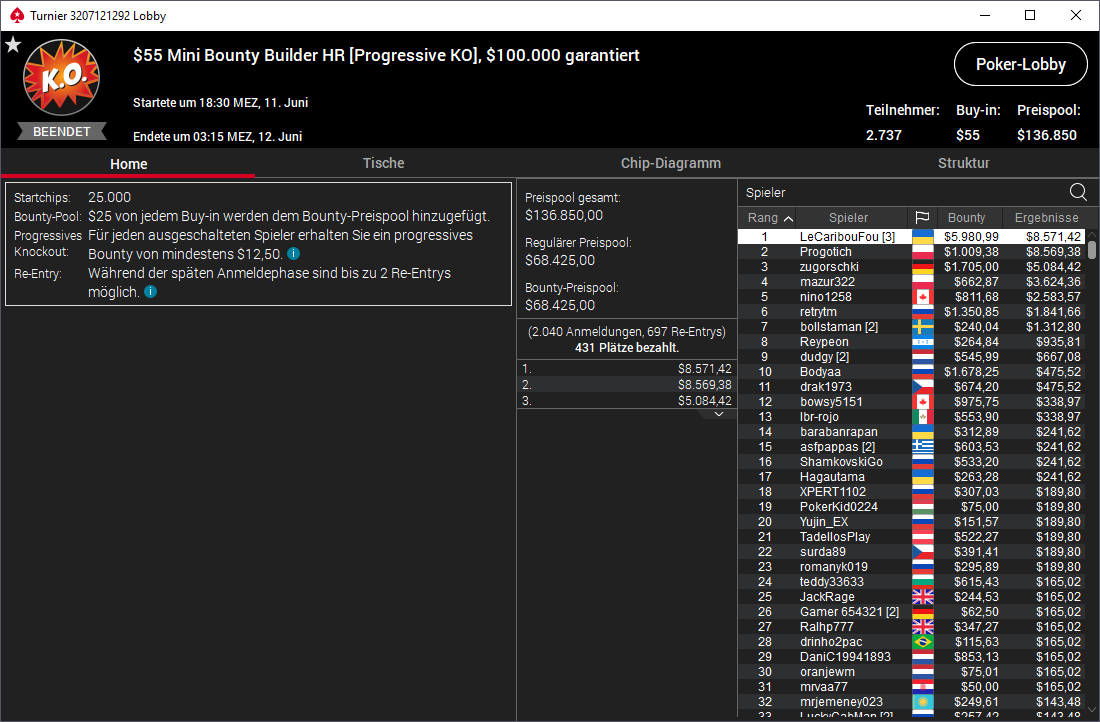Select player row Progotich
The height and width of the screenshot is (722, 1100).
[911, 252]
